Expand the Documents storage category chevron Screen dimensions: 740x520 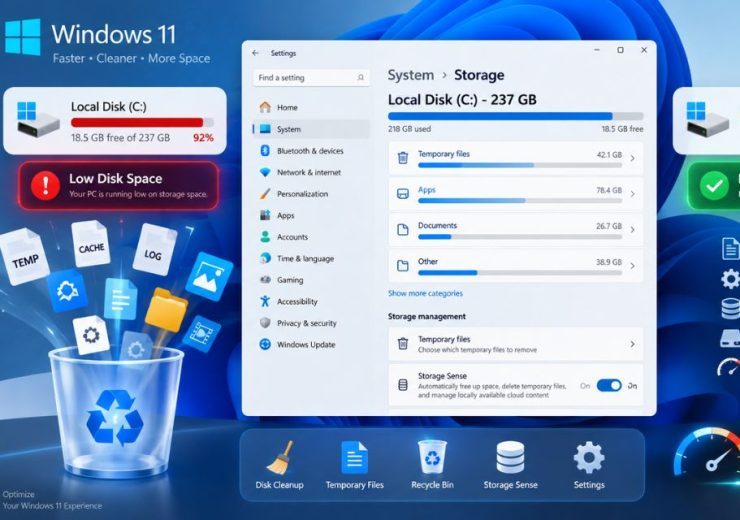pyautogui.click(x=632, y=230)
